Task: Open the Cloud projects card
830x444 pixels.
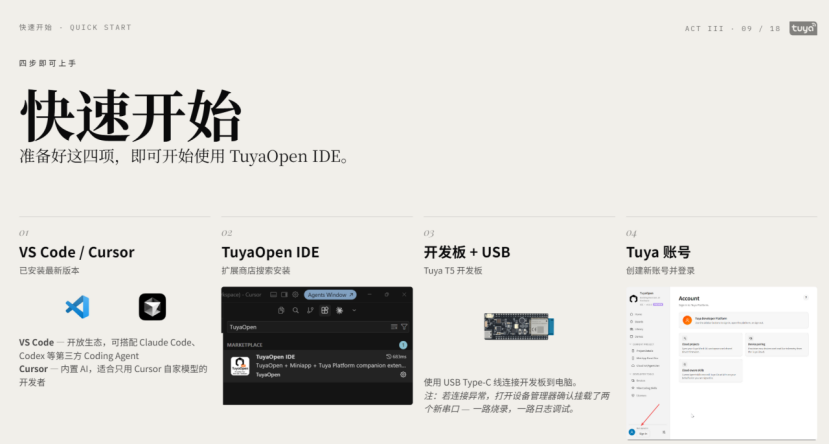Action: pos(710,345)
